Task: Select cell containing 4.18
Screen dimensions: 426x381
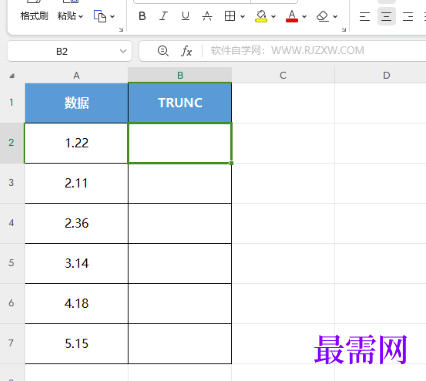Action: point(76,303)
